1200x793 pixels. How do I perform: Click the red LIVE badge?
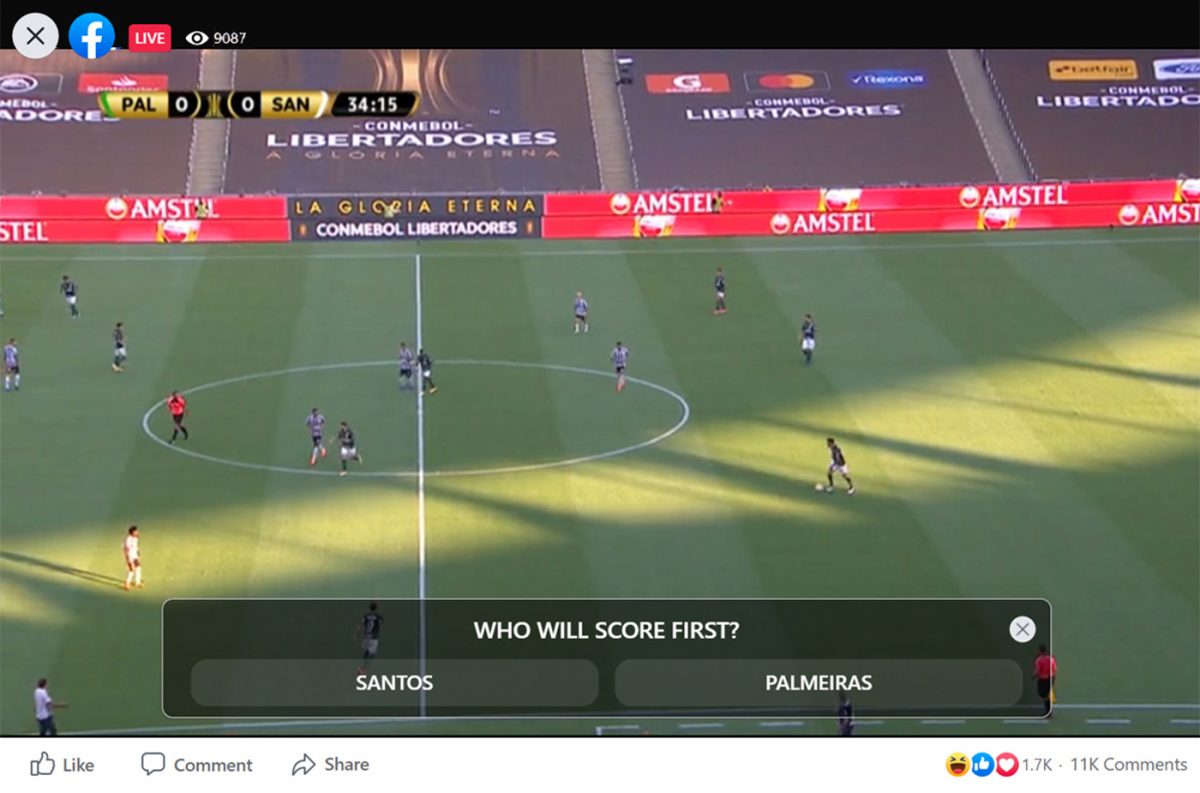150,38
